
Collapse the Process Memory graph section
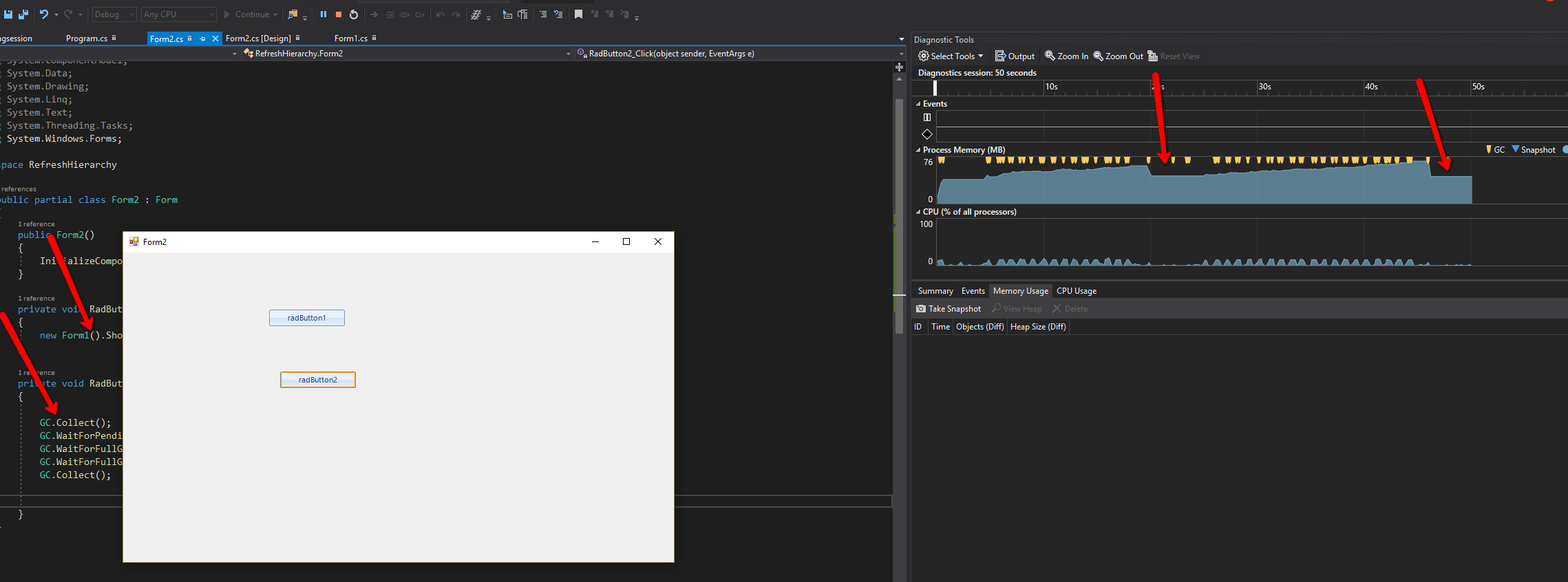(918, 150)
